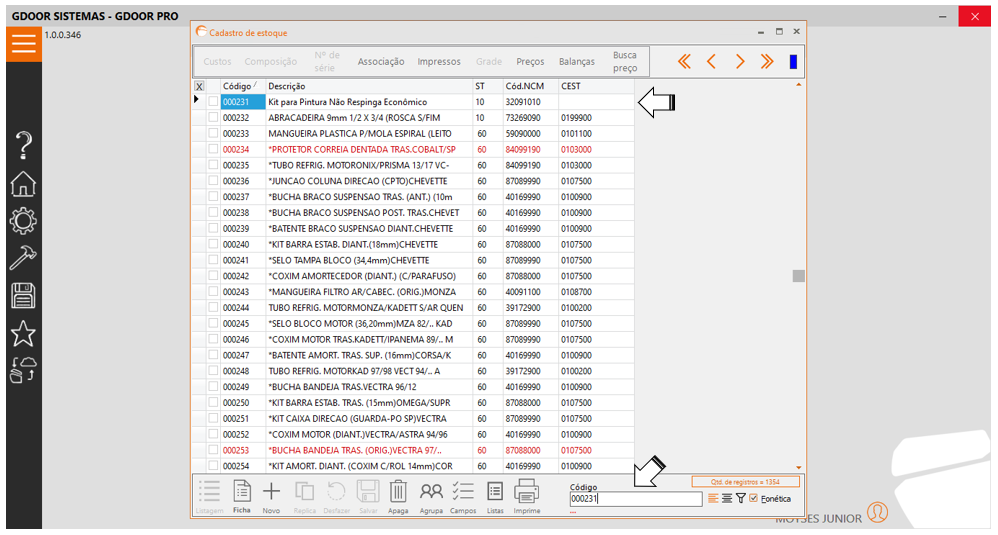Open the Agrupa grouping icon
Viewport: 998px width, 535px height.
[x=431, y=491]
